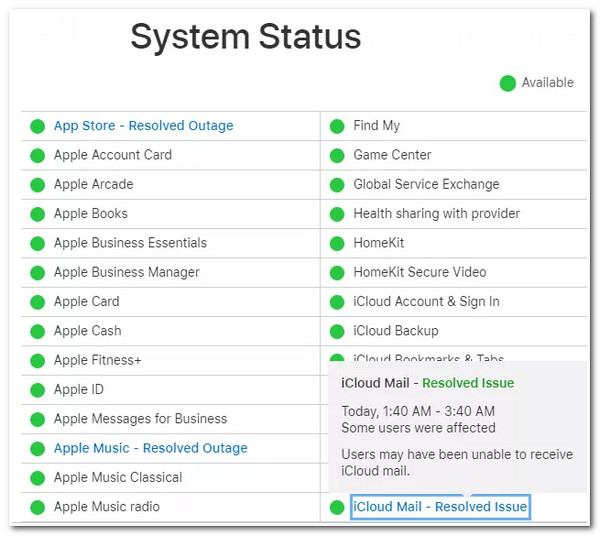Click green dot beside Apple Messages for Business
The image size is (600, 536).
pos(38,419)
